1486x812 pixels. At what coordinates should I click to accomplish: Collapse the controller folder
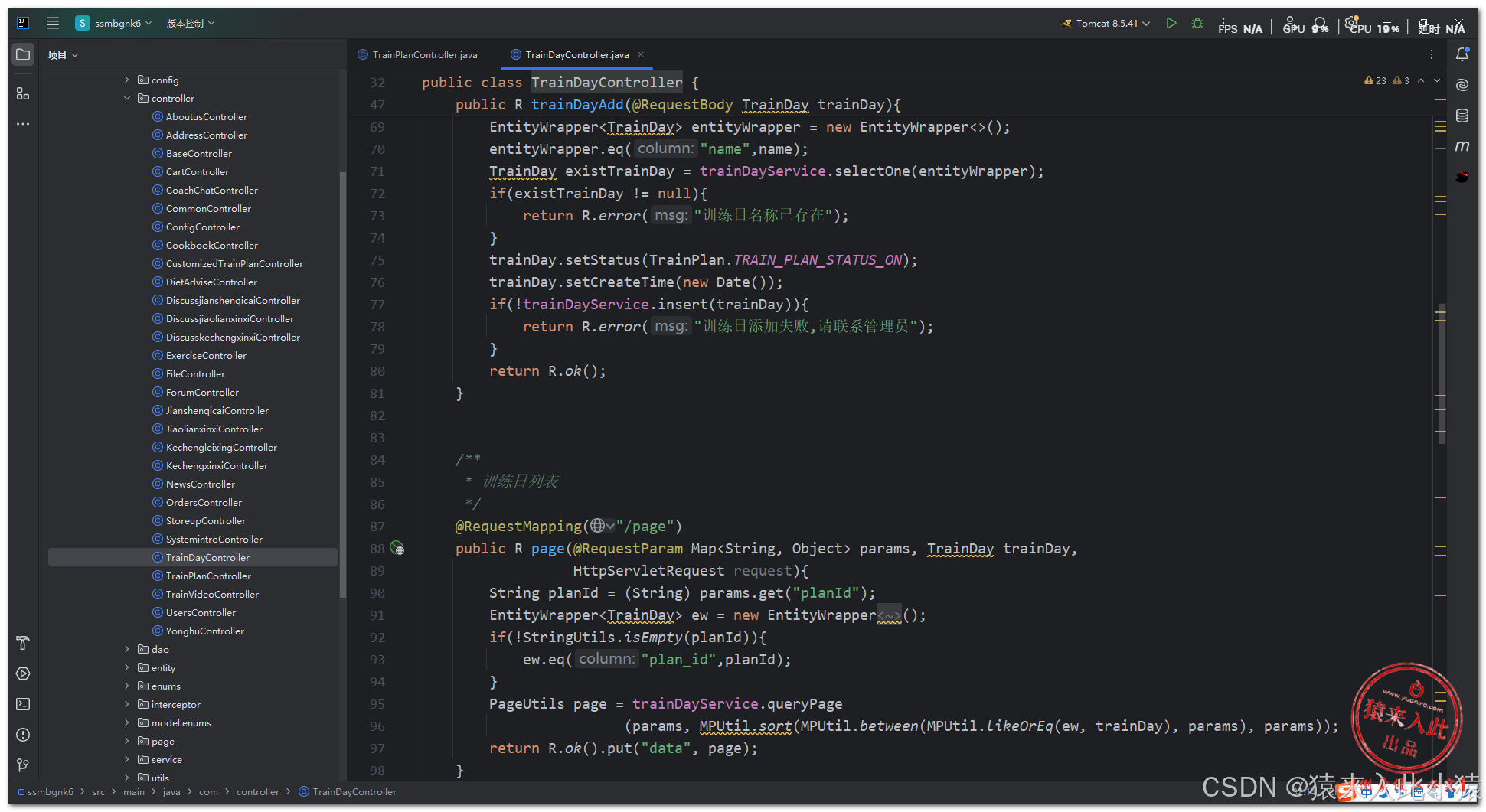127,98
